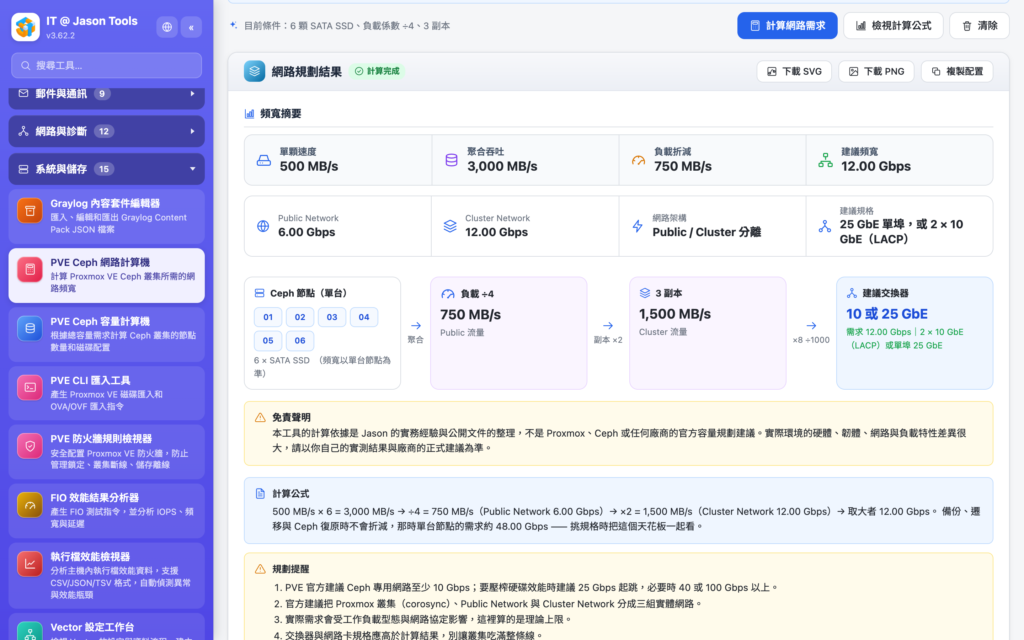Viewport: 1024px width, 640px height.
Task: Select Ceph node 01
Action: pyautogui.click(x=268, y=317)
